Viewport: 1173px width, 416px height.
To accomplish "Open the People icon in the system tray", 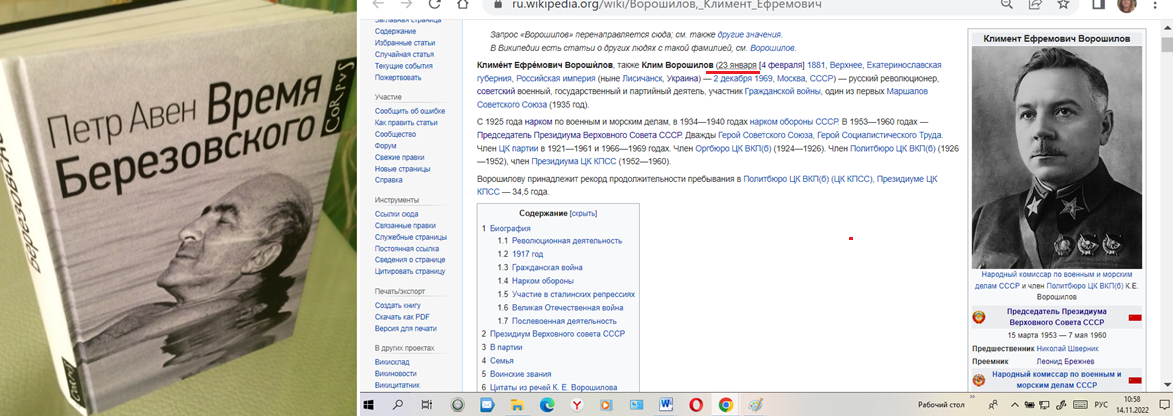I will tap(993, 405).
